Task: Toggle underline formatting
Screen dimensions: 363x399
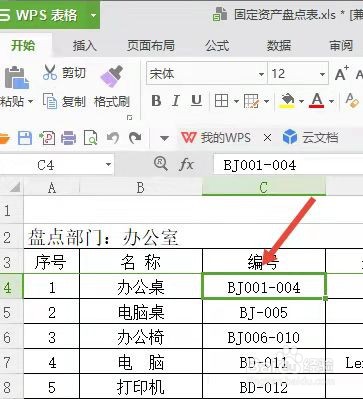Action: [x=196, y=100]
